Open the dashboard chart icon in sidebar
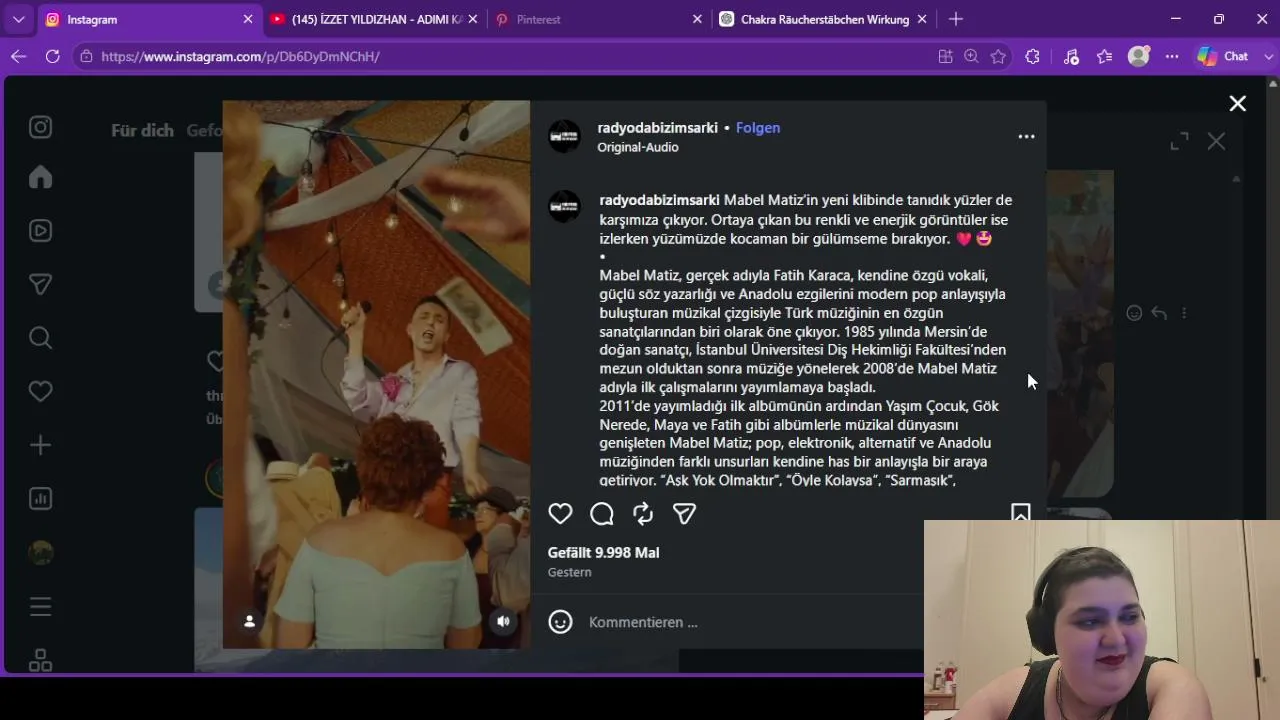 tap(40, 498)
